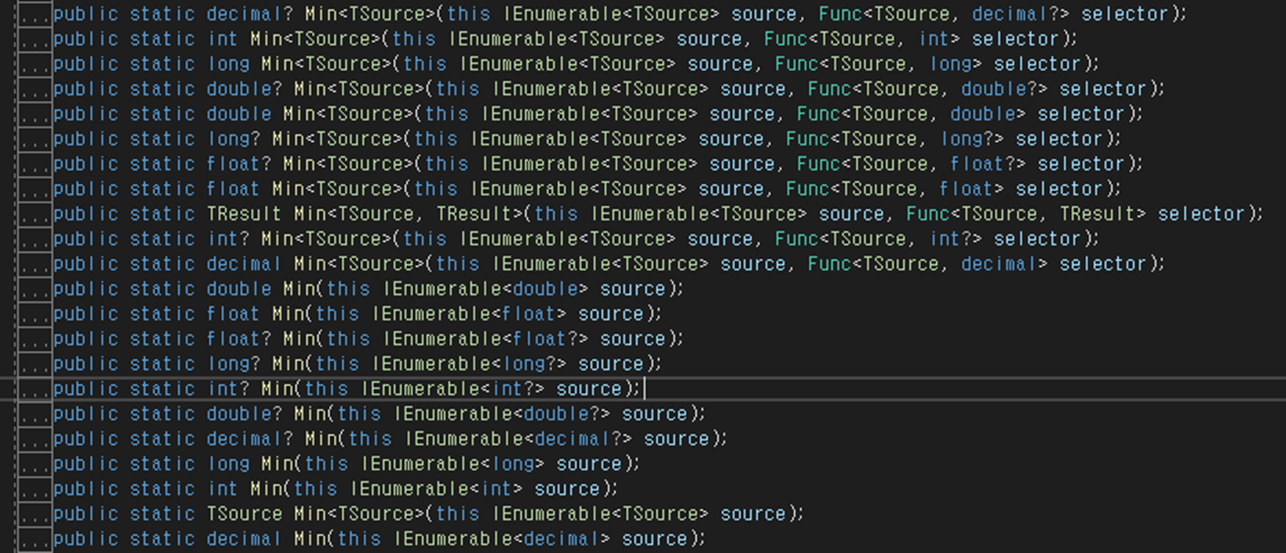
Task: Click 'IEnumerable<float>' in the code
Action: click(469, 314)
